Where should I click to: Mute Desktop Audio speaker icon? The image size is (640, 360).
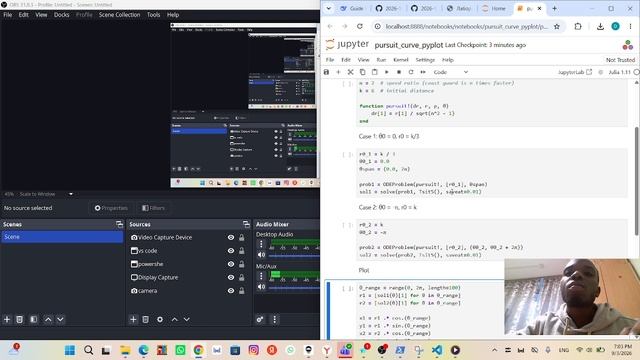(x=261, y=255)
